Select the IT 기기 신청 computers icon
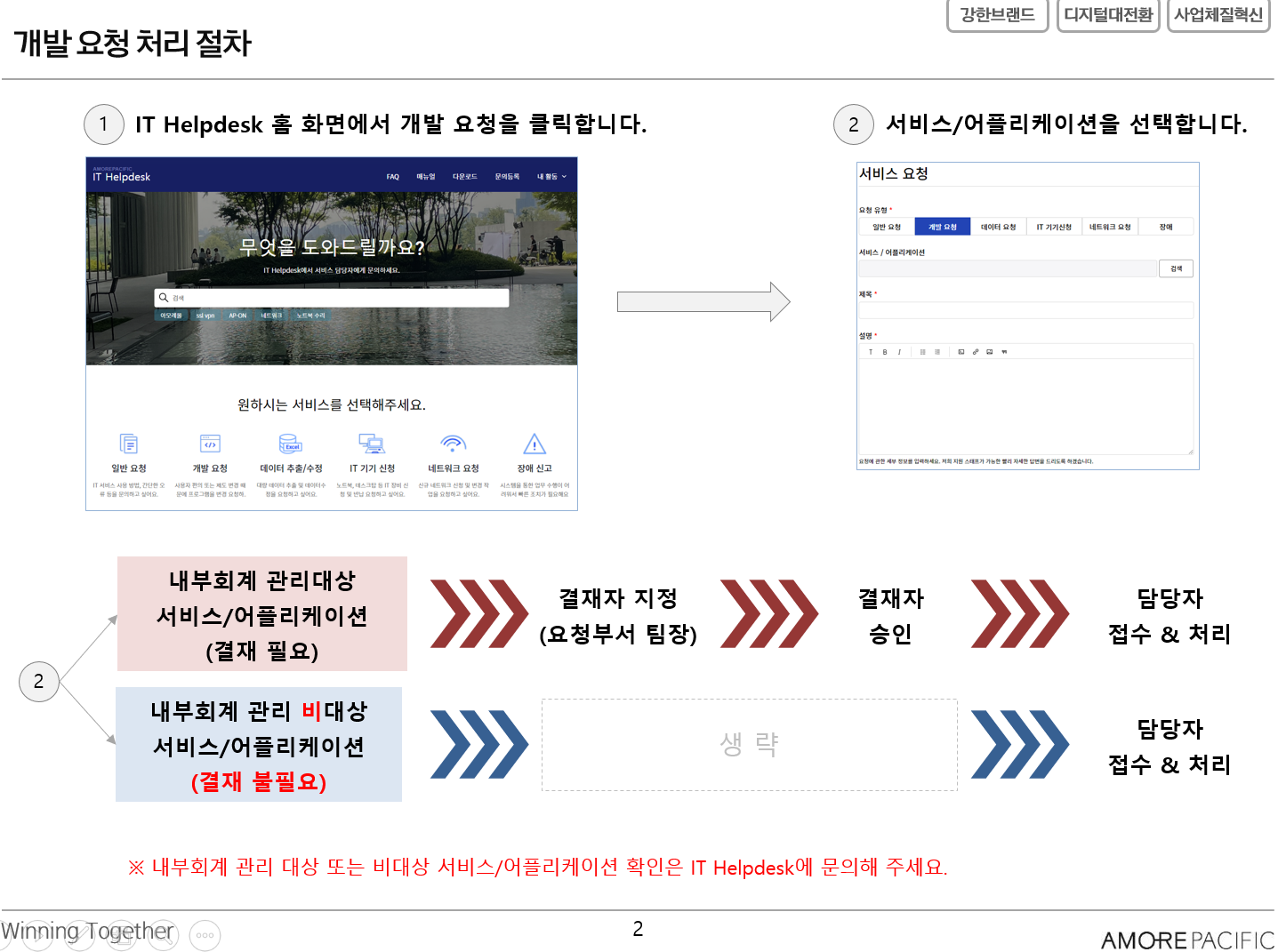 pos(372,444)
